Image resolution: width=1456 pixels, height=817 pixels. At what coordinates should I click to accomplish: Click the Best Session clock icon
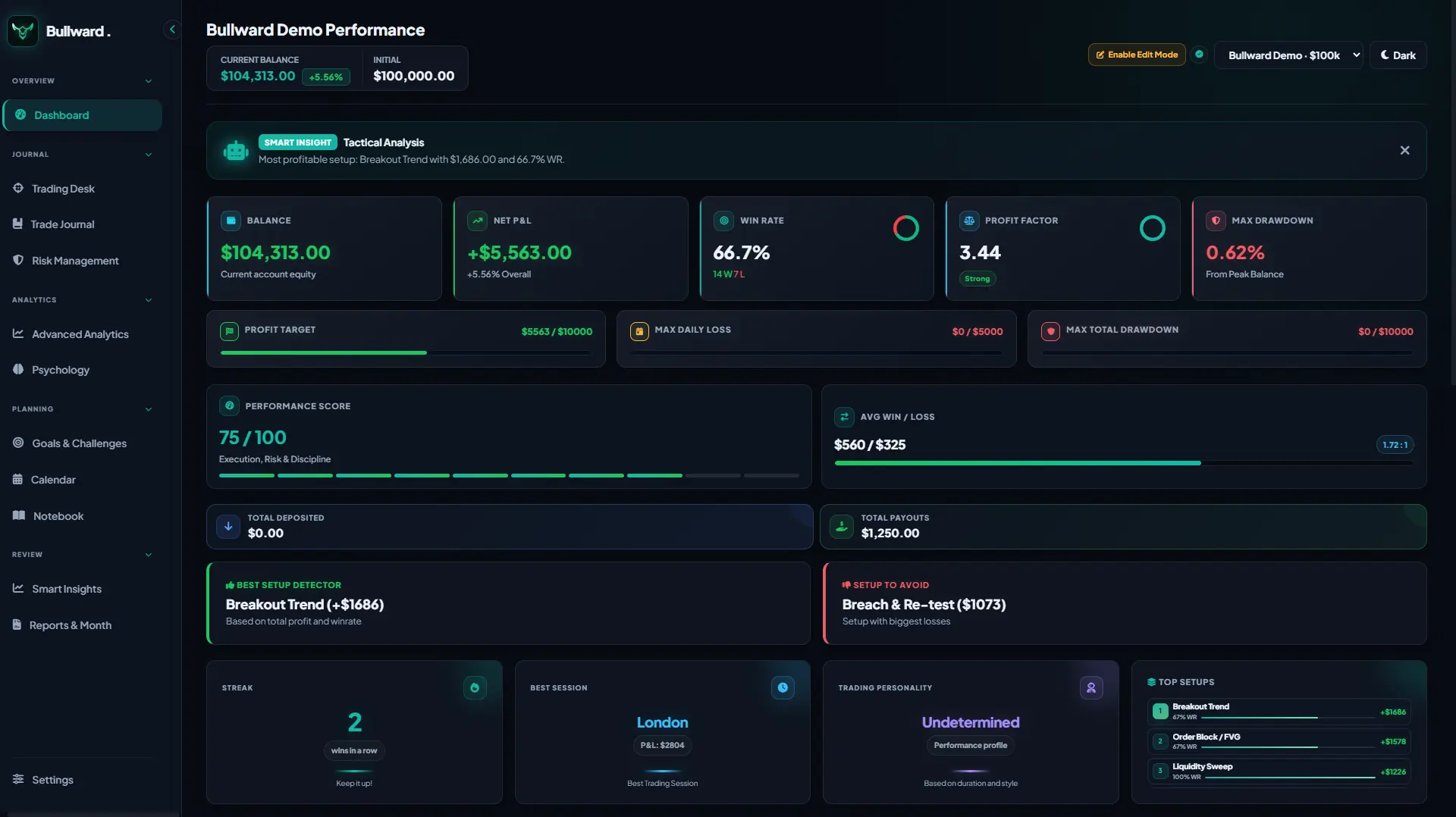(x=783, y=687)
